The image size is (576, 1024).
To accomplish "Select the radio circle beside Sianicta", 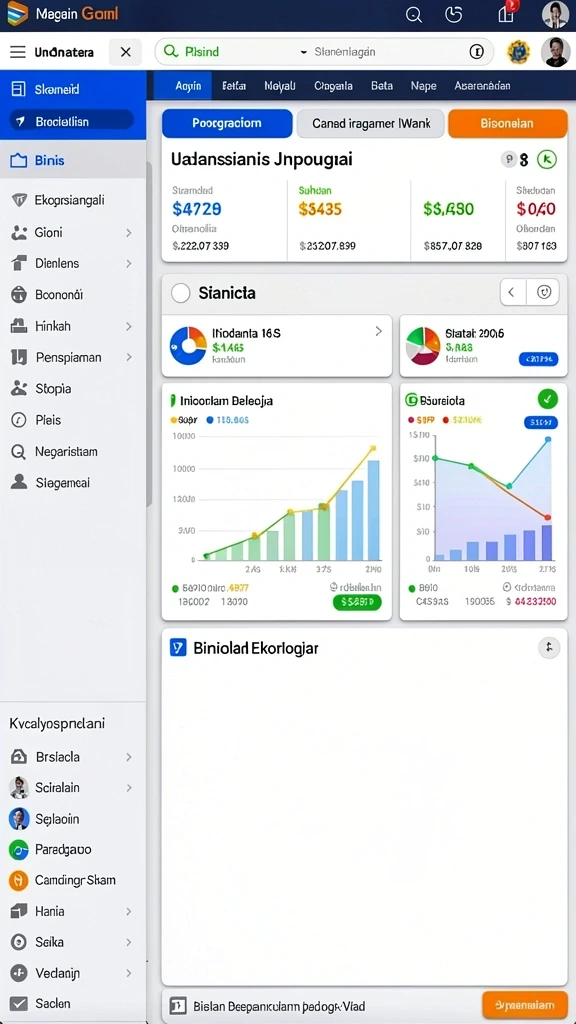I will click(180, 293).
